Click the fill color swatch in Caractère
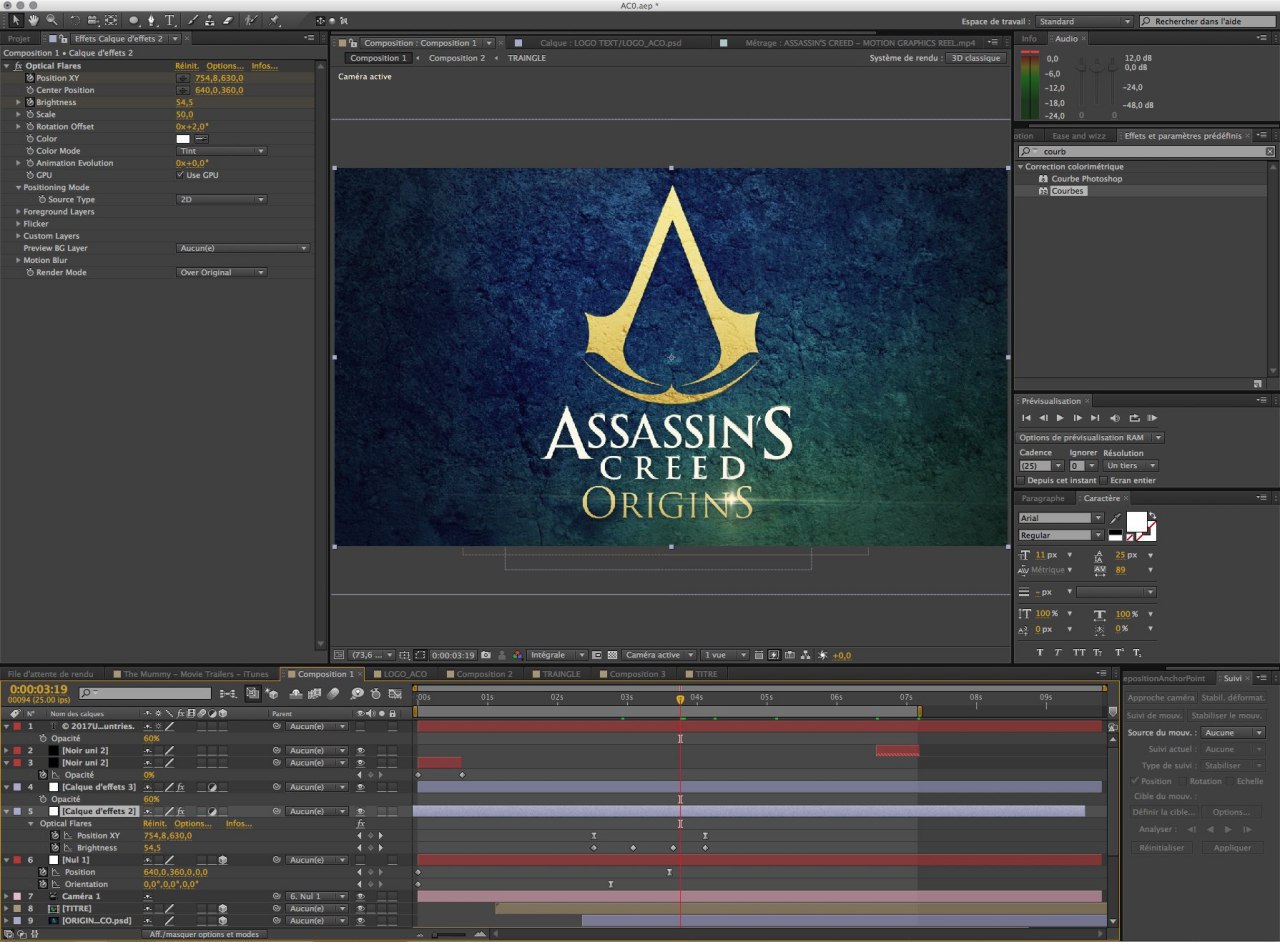Viewport: 1280px width, 942px height. (x=1137, y=522)
